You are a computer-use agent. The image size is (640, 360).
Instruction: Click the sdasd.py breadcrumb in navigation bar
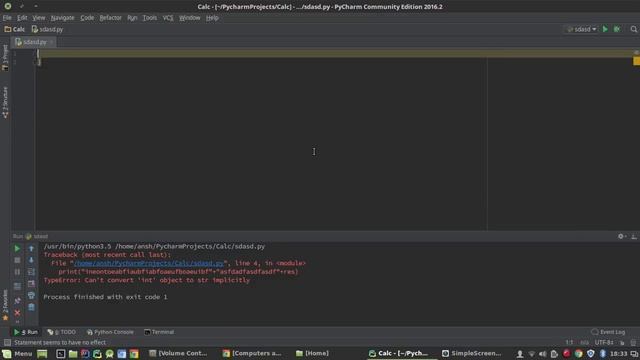47,29
